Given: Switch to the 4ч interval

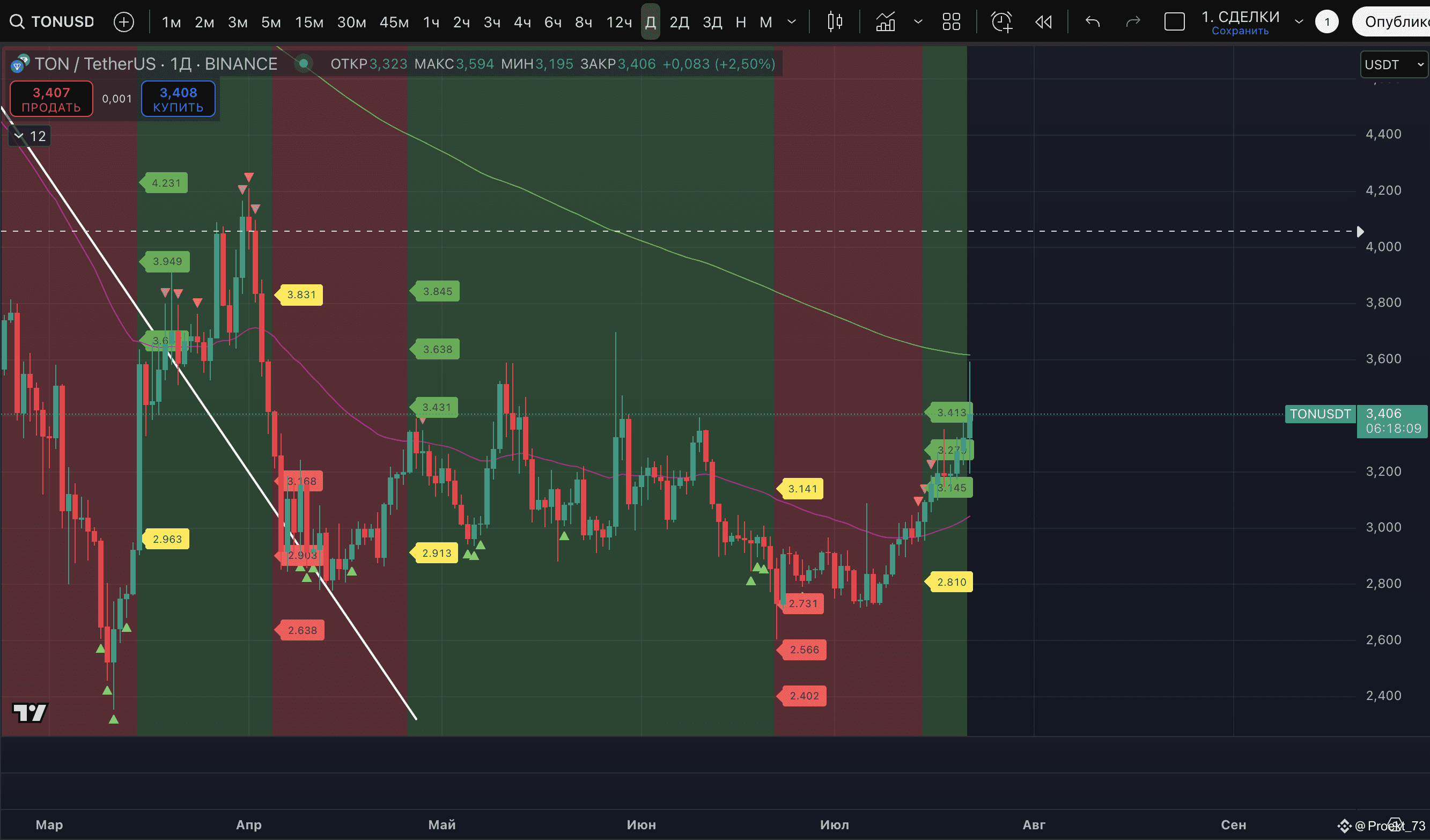Looking at the screenshot, I should click(x=522, y=22).
